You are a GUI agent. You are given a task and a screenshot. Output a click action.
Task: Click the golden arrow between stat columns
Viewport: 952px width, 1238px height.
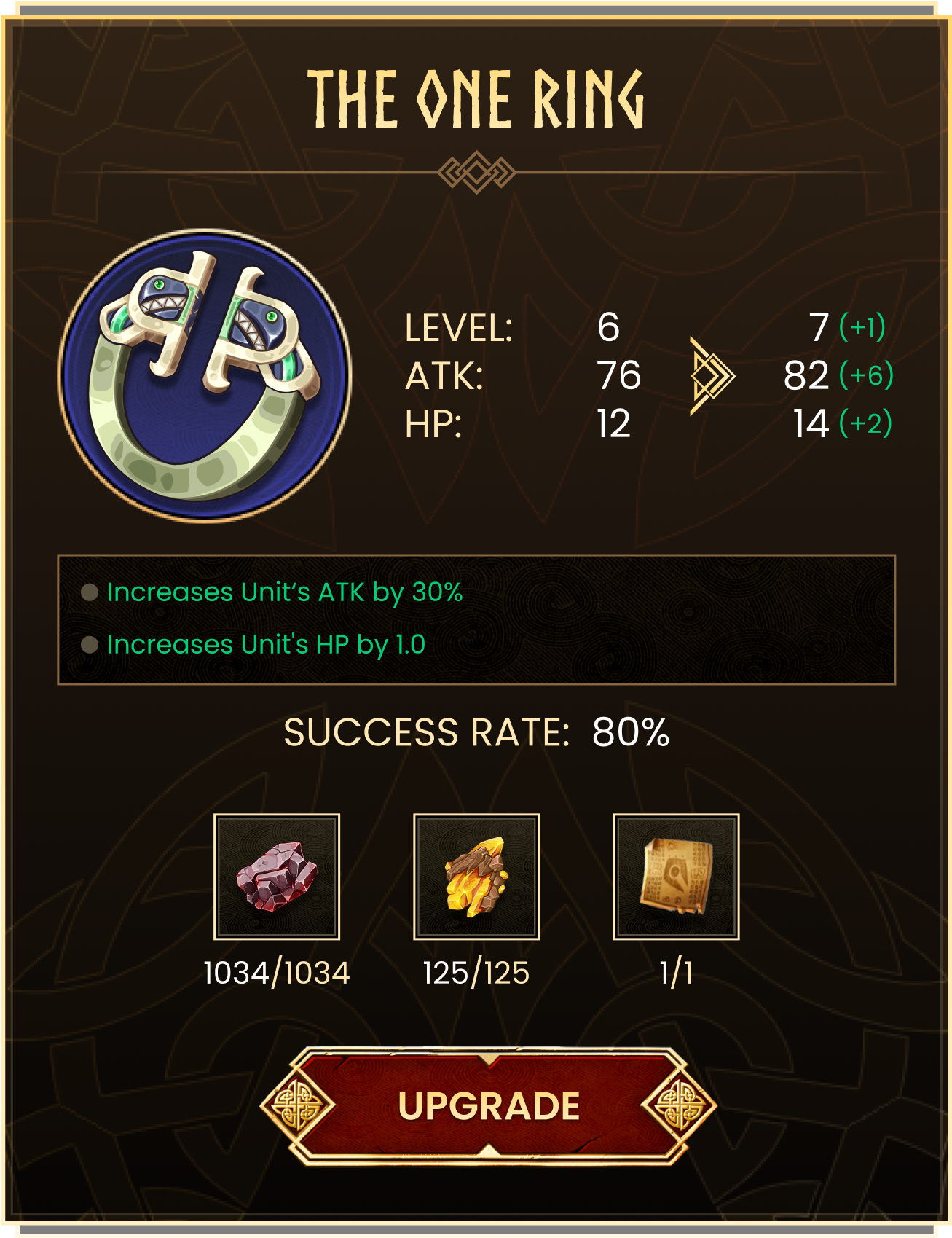(712, 376)
